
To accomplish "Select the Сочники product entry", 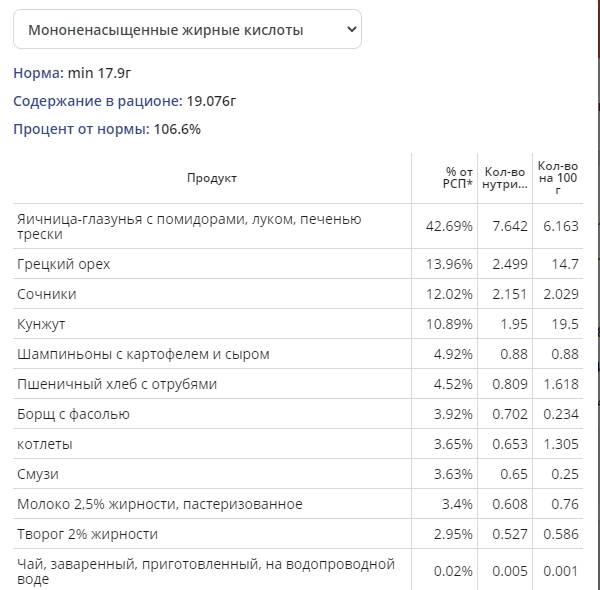I will click(47, 294).
